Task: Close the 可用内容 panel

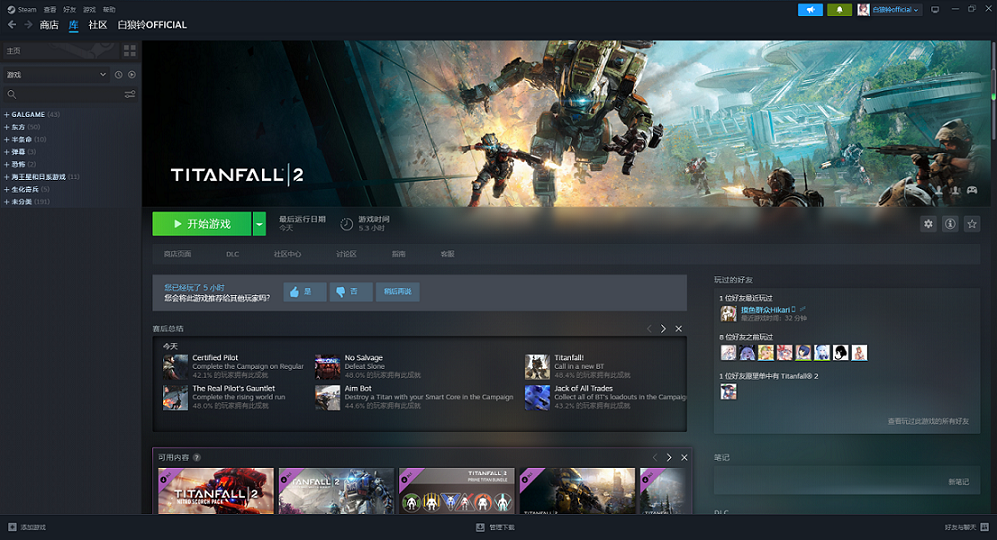Action: click(684, 457)
